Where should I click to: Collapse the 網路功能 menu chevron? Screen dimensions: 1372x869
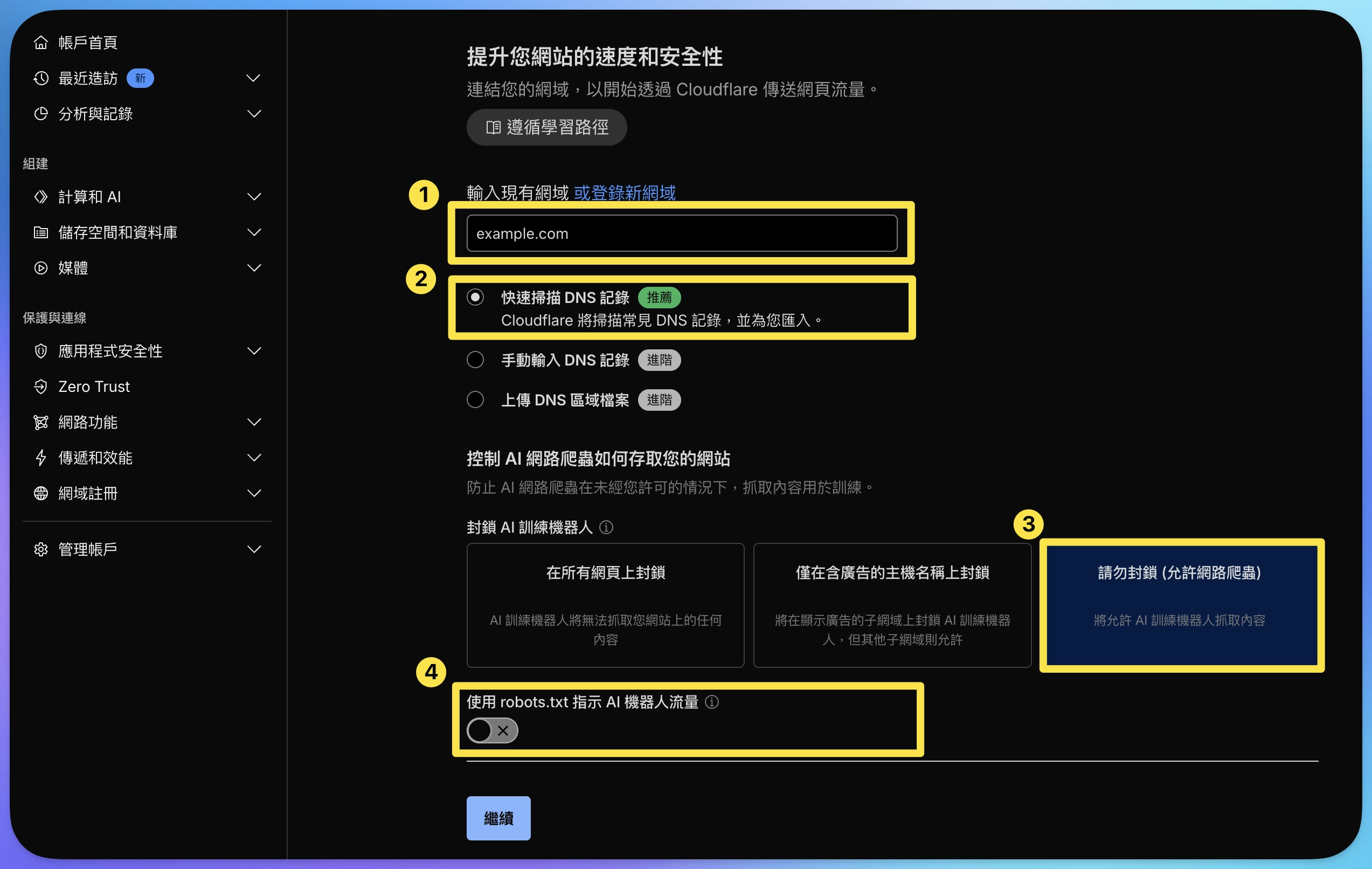tap(255, 422)
